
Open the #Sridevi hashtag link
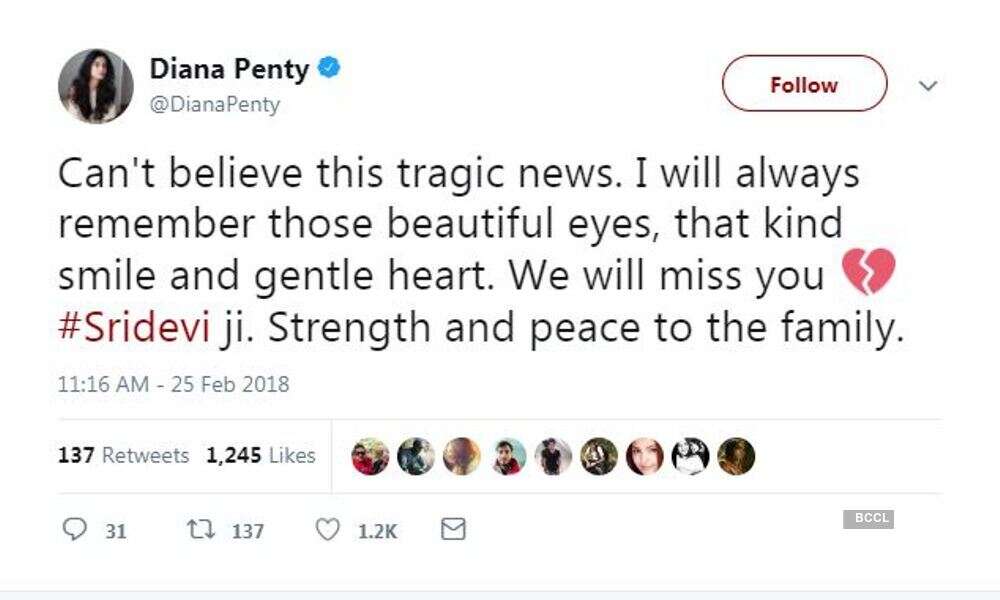coord(134,329)
